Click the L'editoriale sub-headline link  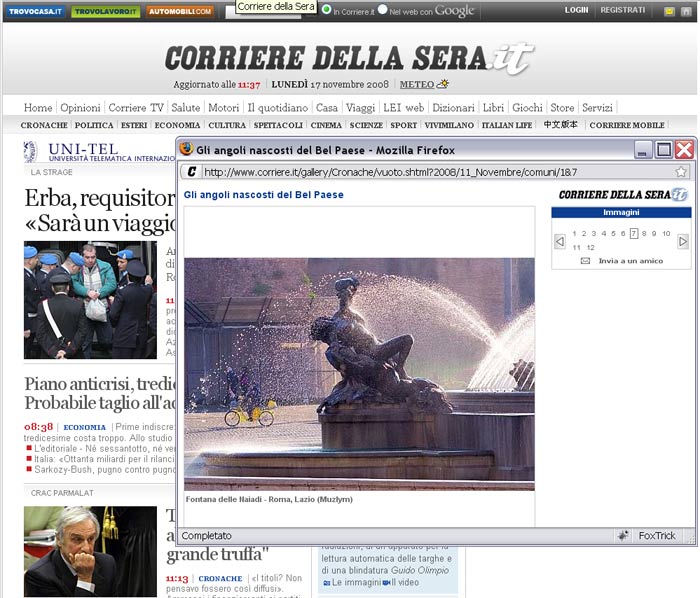click(x=104, y=448)
